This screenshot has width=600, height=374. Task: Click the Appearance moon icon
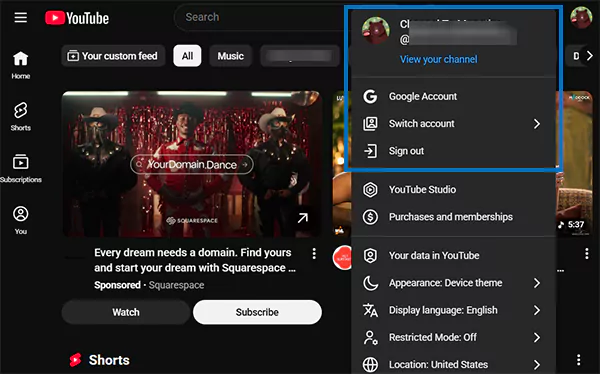coord(370,283)
